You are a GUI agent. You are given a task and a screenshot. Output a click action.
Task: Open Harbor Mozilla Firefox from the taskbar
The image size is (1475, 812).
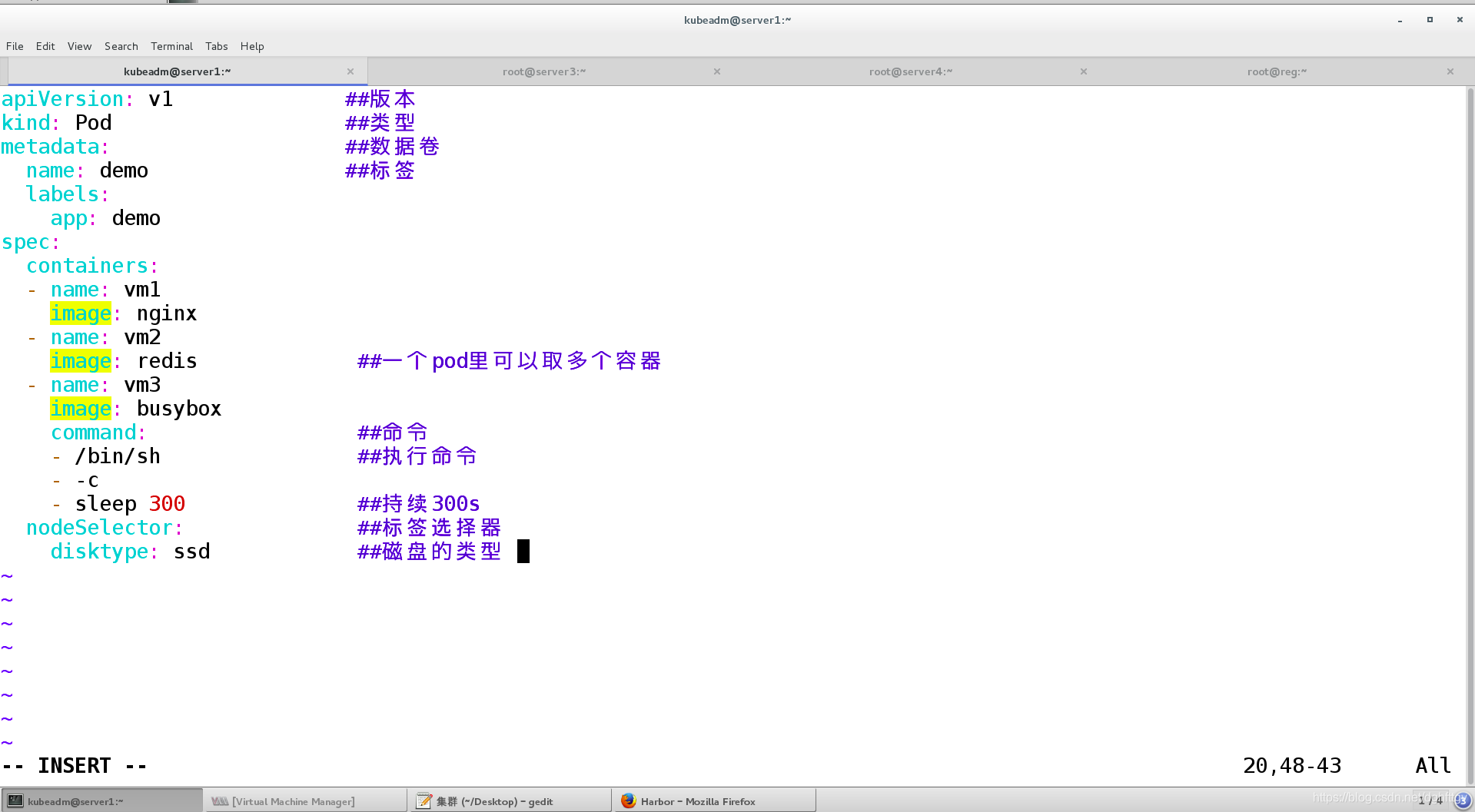[x=714, y=801]
